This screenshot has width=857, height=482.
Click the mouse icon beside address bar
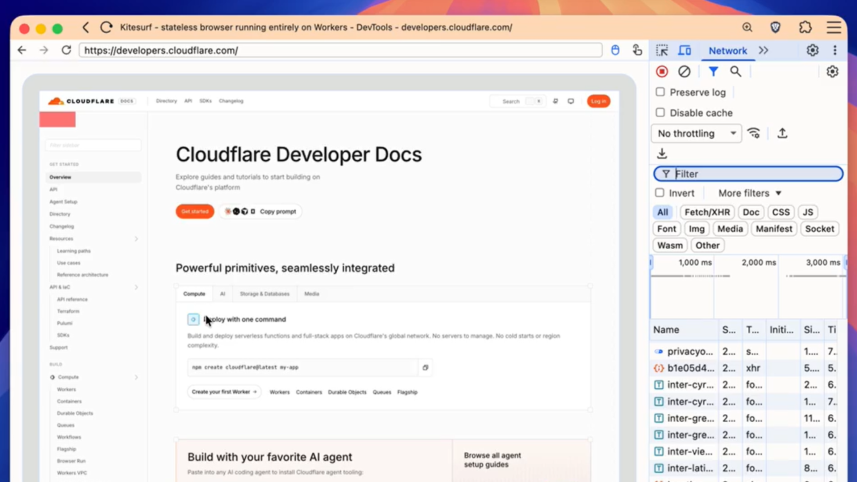[615, 50]
